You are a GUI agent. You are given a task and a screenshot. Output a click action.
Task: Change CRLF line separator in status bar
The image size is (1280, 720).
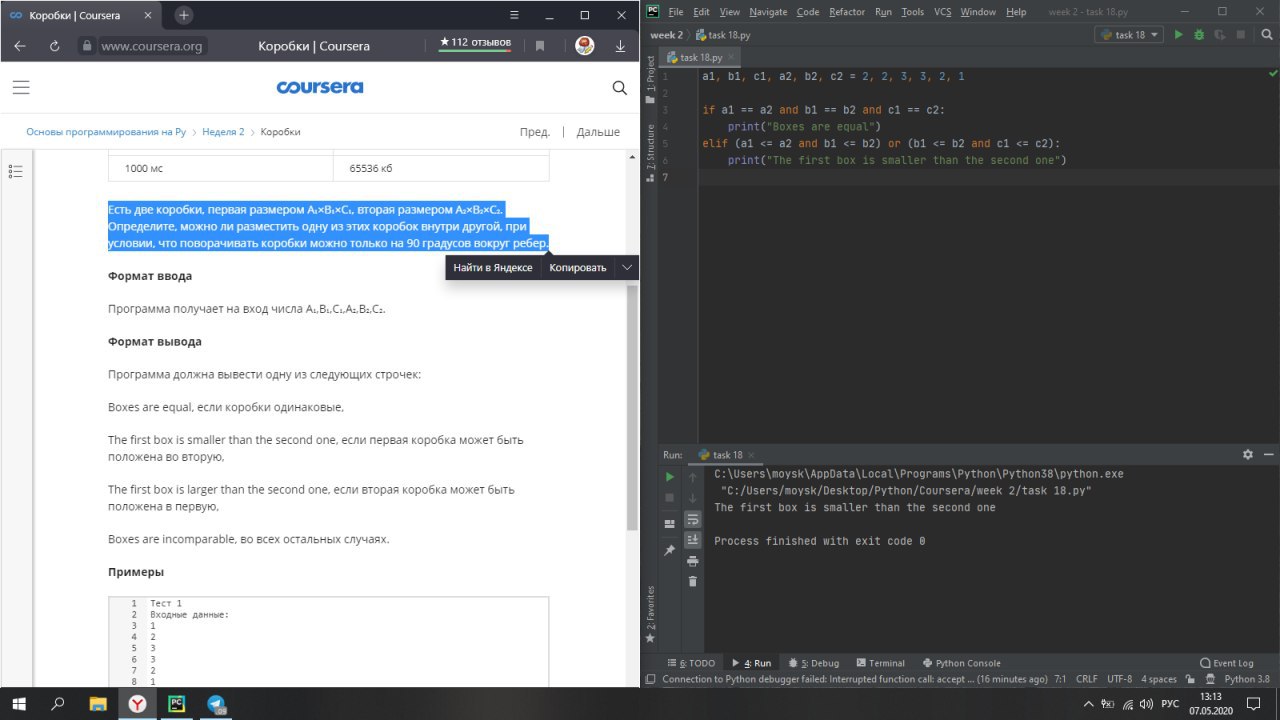pyautogui.click(x=1087, y=679)
